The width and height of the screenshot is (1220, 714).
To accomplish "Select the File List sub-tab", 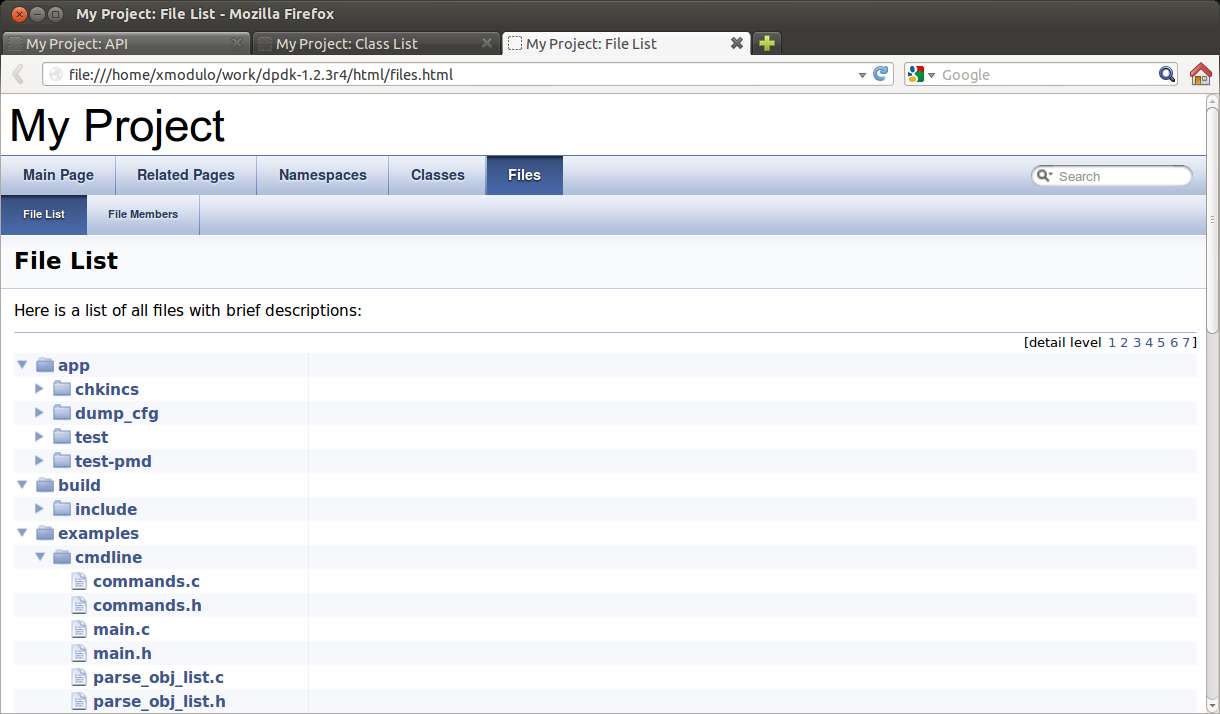I will [44, 214].
